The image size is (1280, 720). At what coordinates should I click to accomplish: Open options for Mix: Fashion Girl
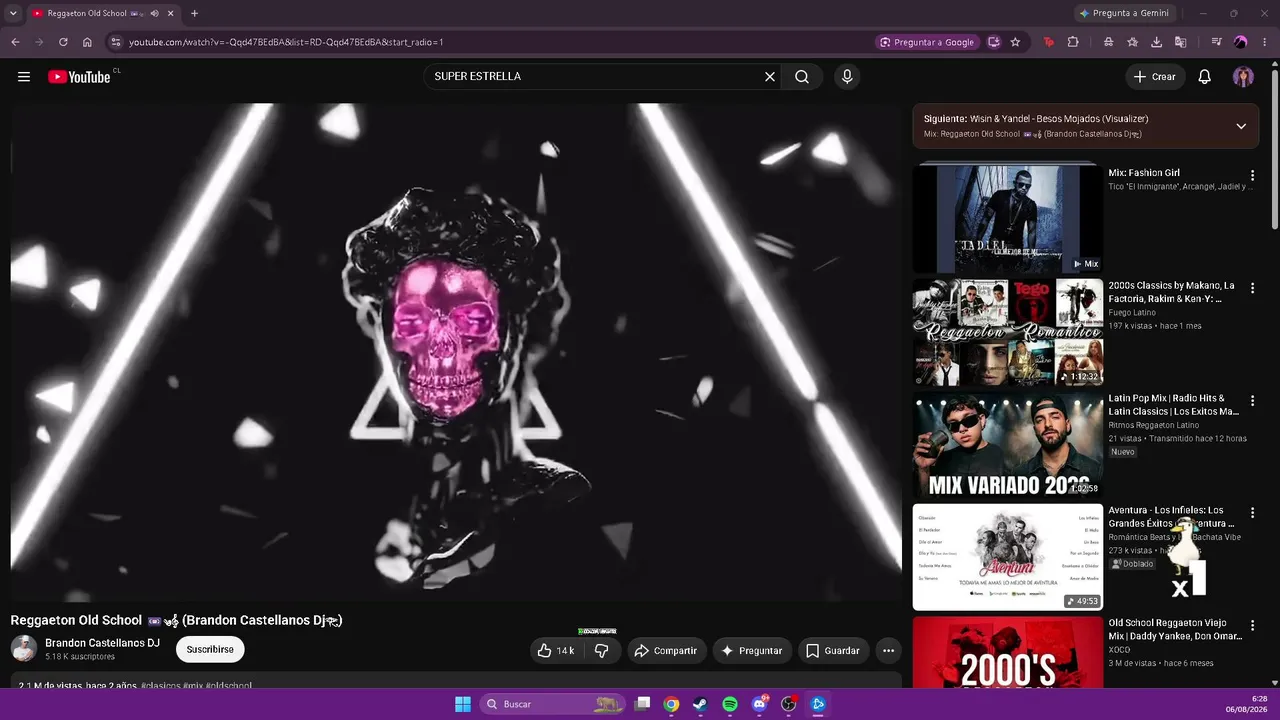coord(1252,176)
